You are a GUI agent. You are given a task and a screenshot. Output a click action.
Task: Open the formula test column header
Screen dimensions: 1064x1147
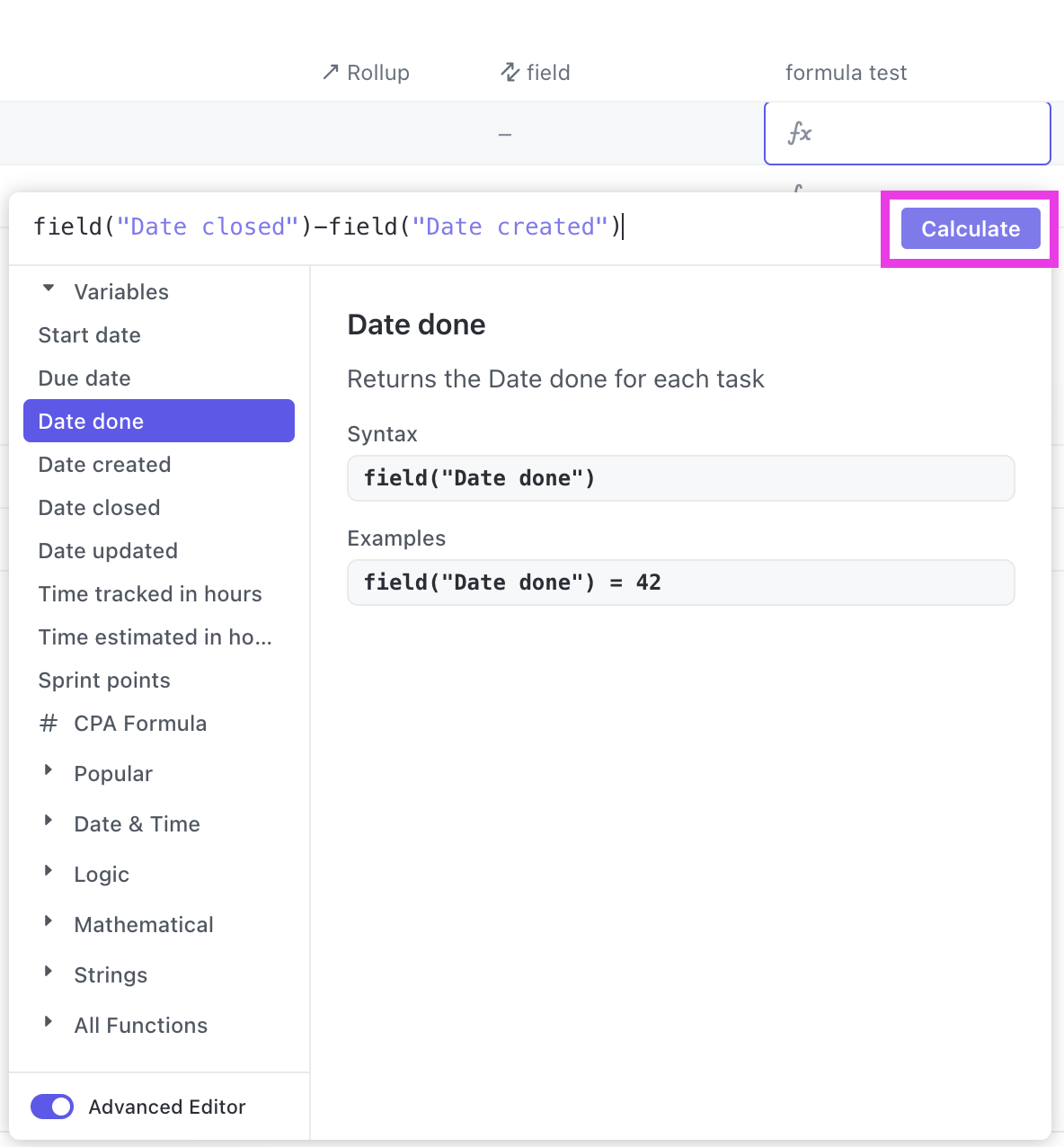coord(846,72)
